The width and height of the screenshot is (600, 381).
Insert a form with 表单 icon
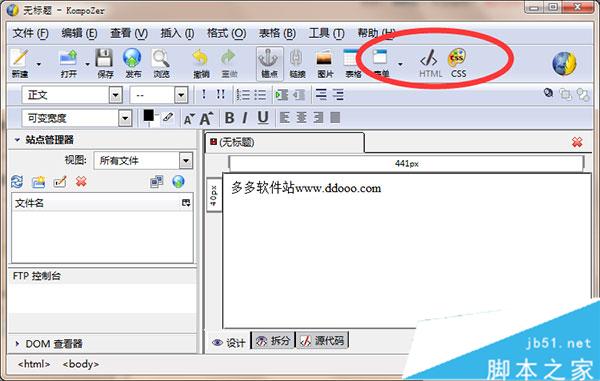coord(380,64)
